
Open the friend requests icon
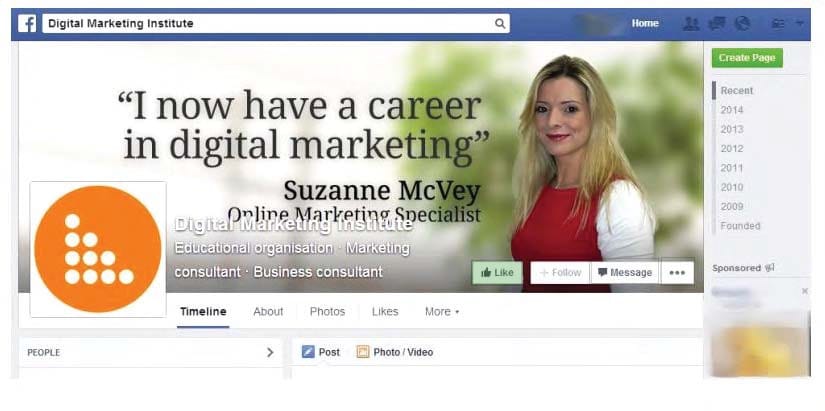(x=691, y=23)
